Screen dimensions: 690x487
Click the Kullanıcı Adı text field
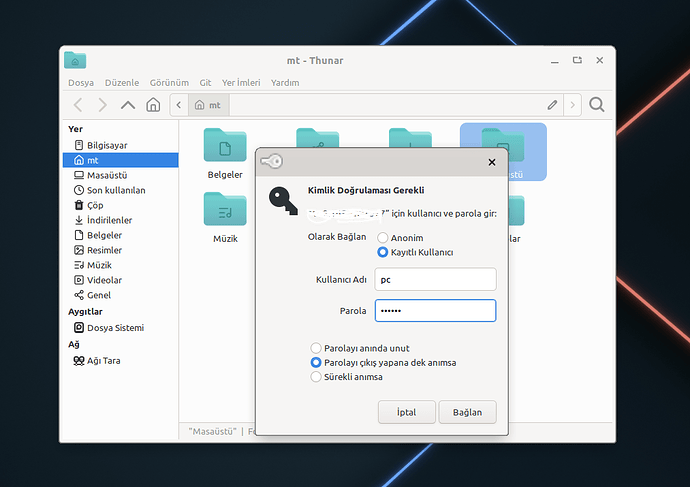pos(435,280)
